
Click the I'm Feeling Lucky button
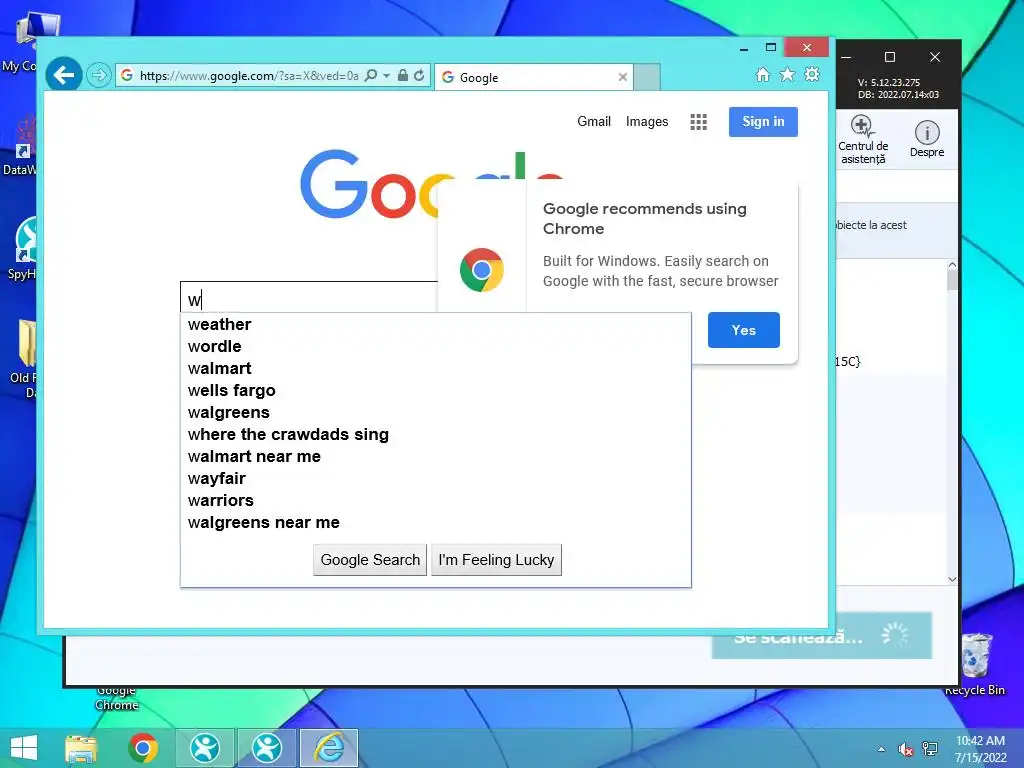tap(496, 560)
